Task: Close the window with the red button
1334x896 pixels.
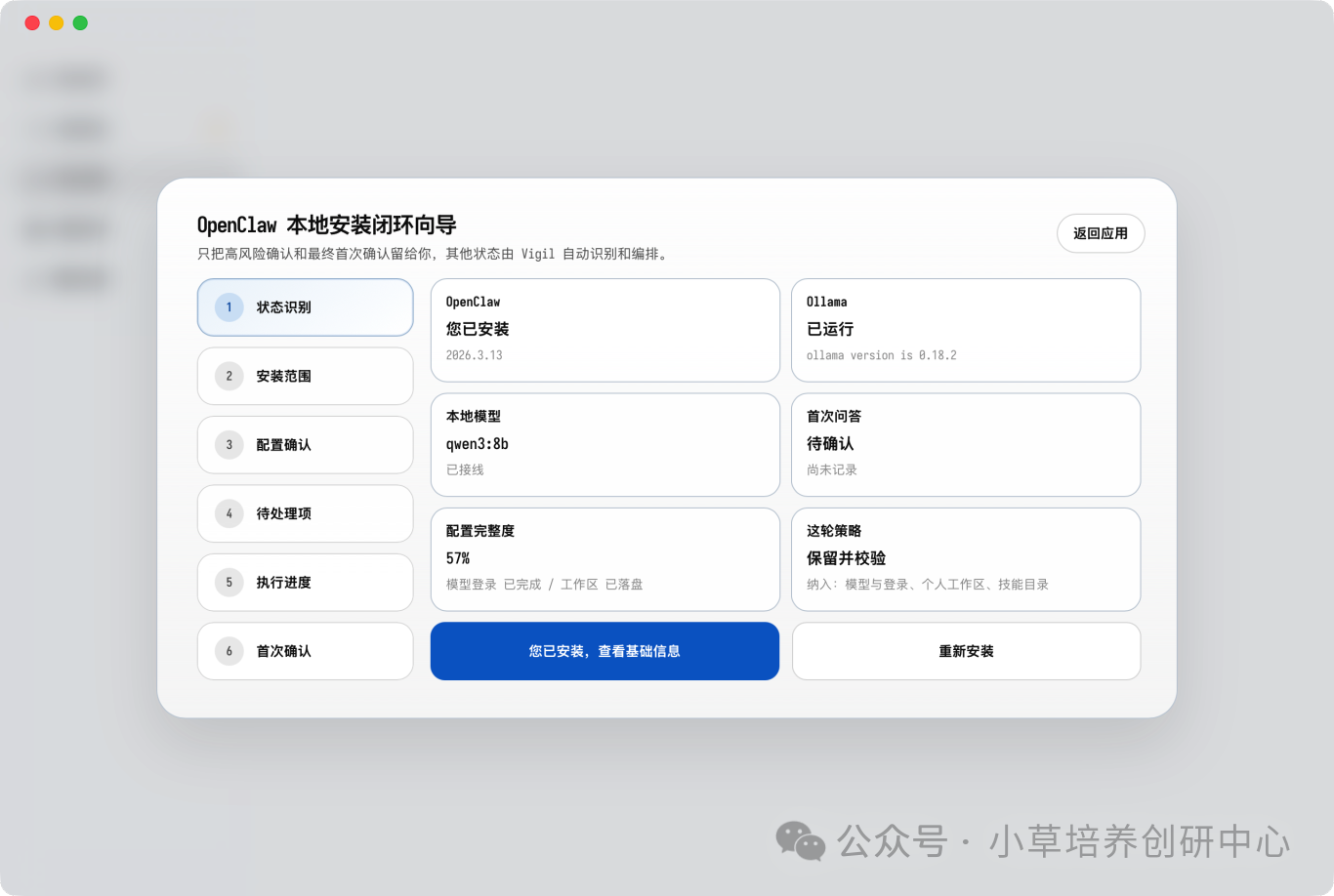Action: click(32, 22)
